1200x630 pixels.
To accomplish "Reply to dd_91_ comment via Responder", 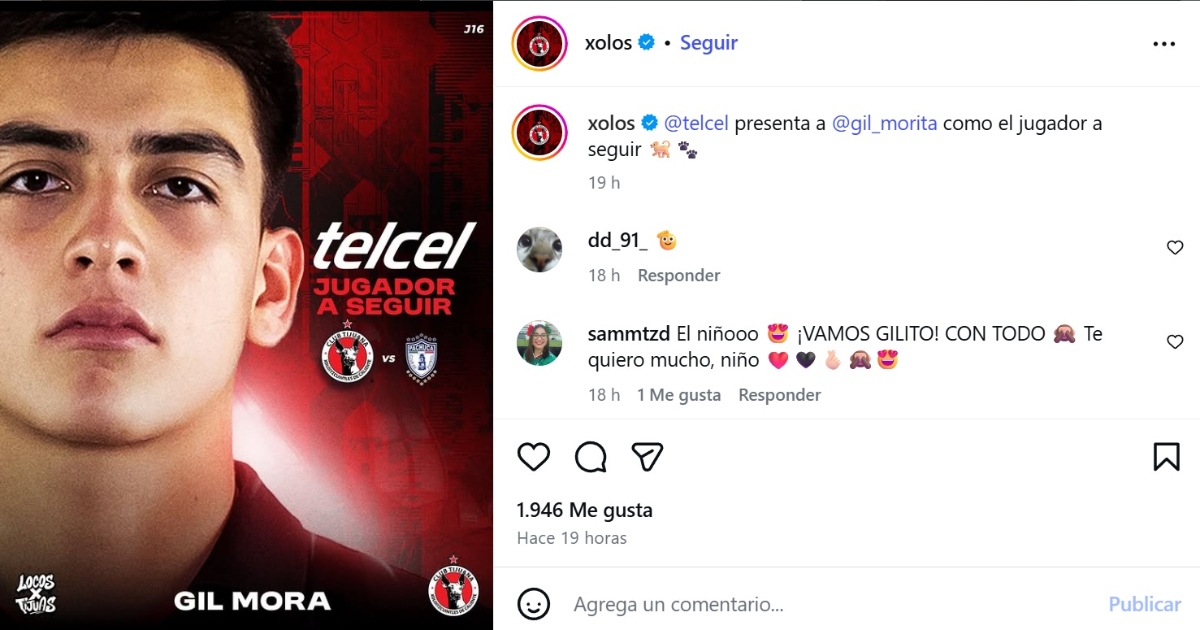I will 679,275.
